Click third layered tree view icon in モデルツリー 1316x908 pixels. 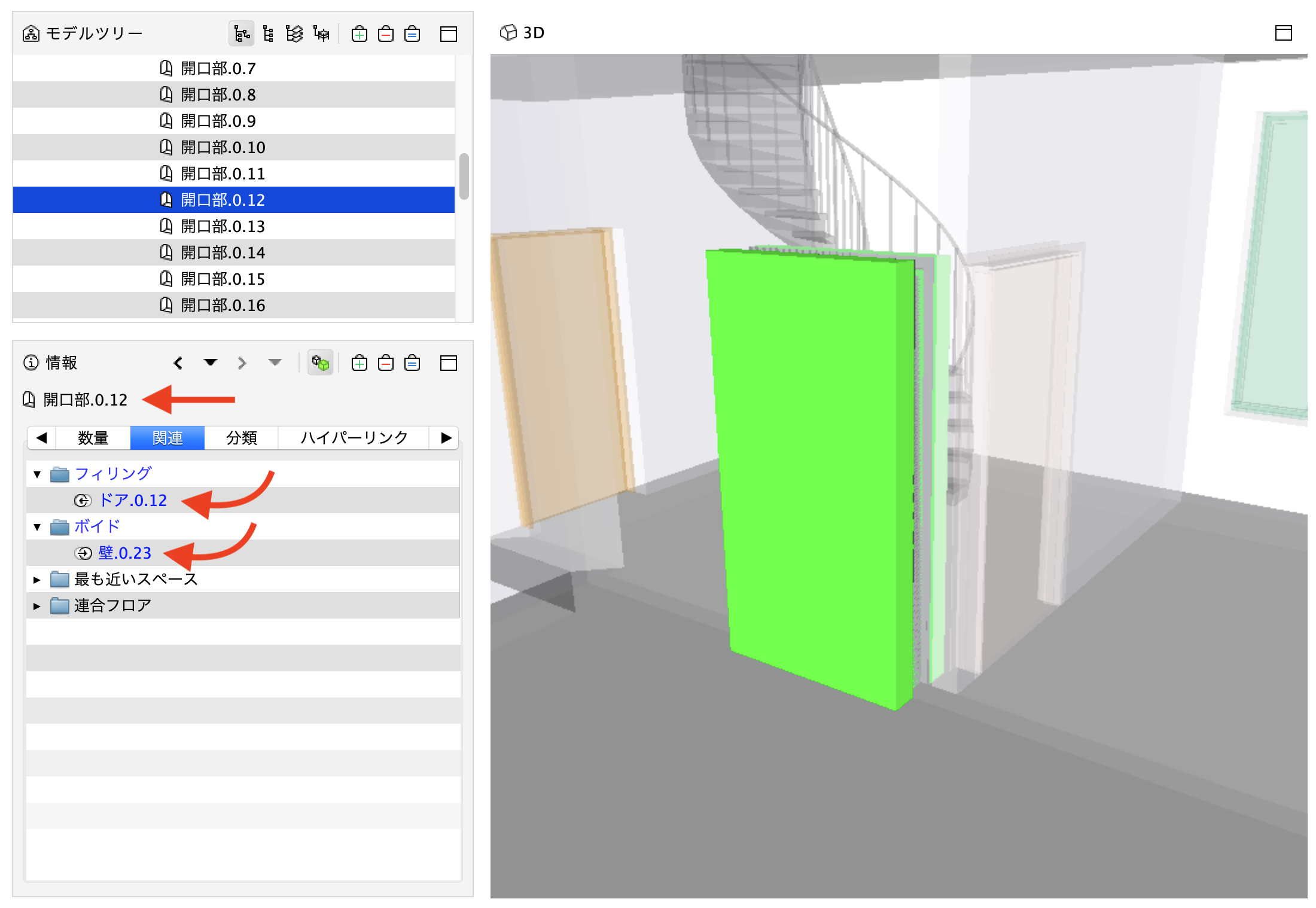pos(294,33)
